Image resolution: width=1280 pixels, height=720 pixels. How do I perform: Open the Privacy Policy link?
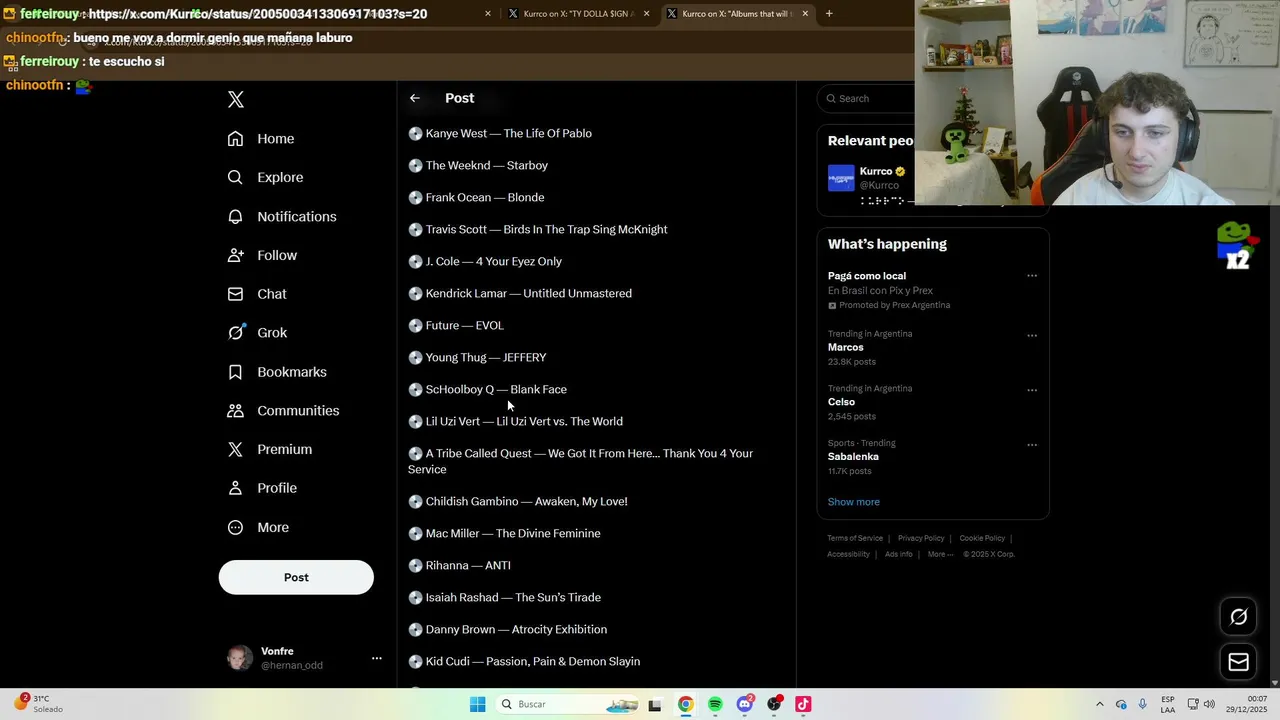click(921, 538)
